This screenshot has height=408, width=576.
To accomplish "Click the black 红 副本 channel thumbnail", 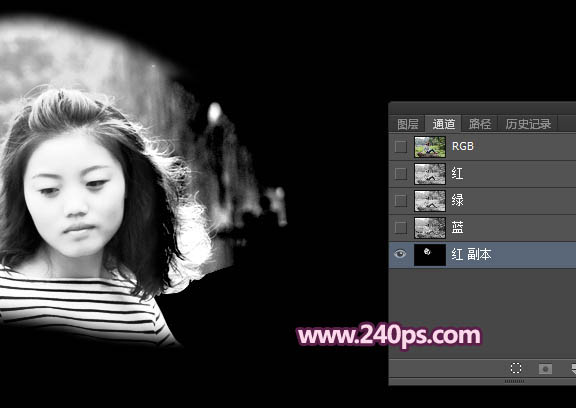I will click(430, 254).
